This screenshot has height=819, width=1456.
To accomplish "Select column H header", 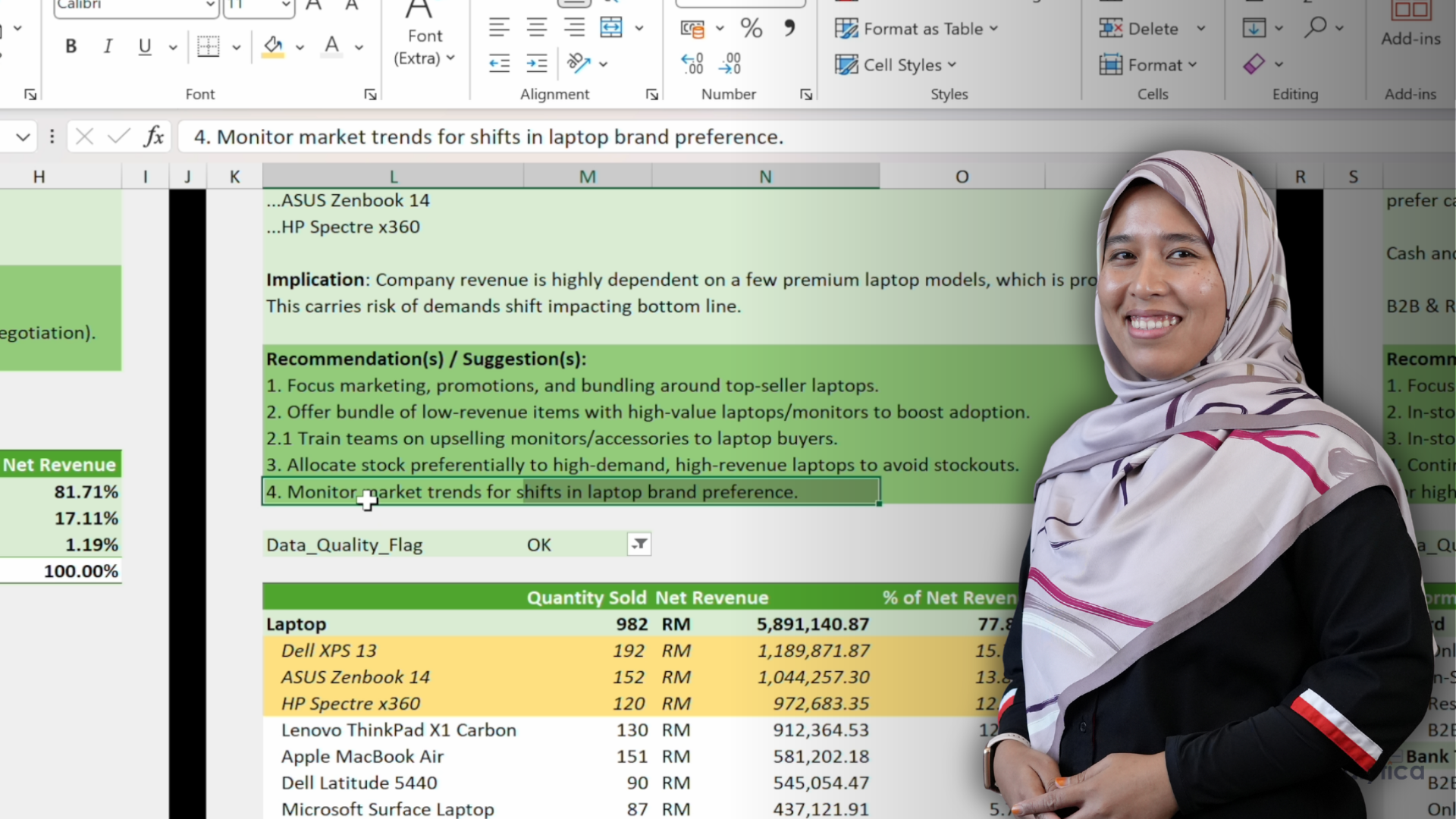I will (x=39, y=177).
